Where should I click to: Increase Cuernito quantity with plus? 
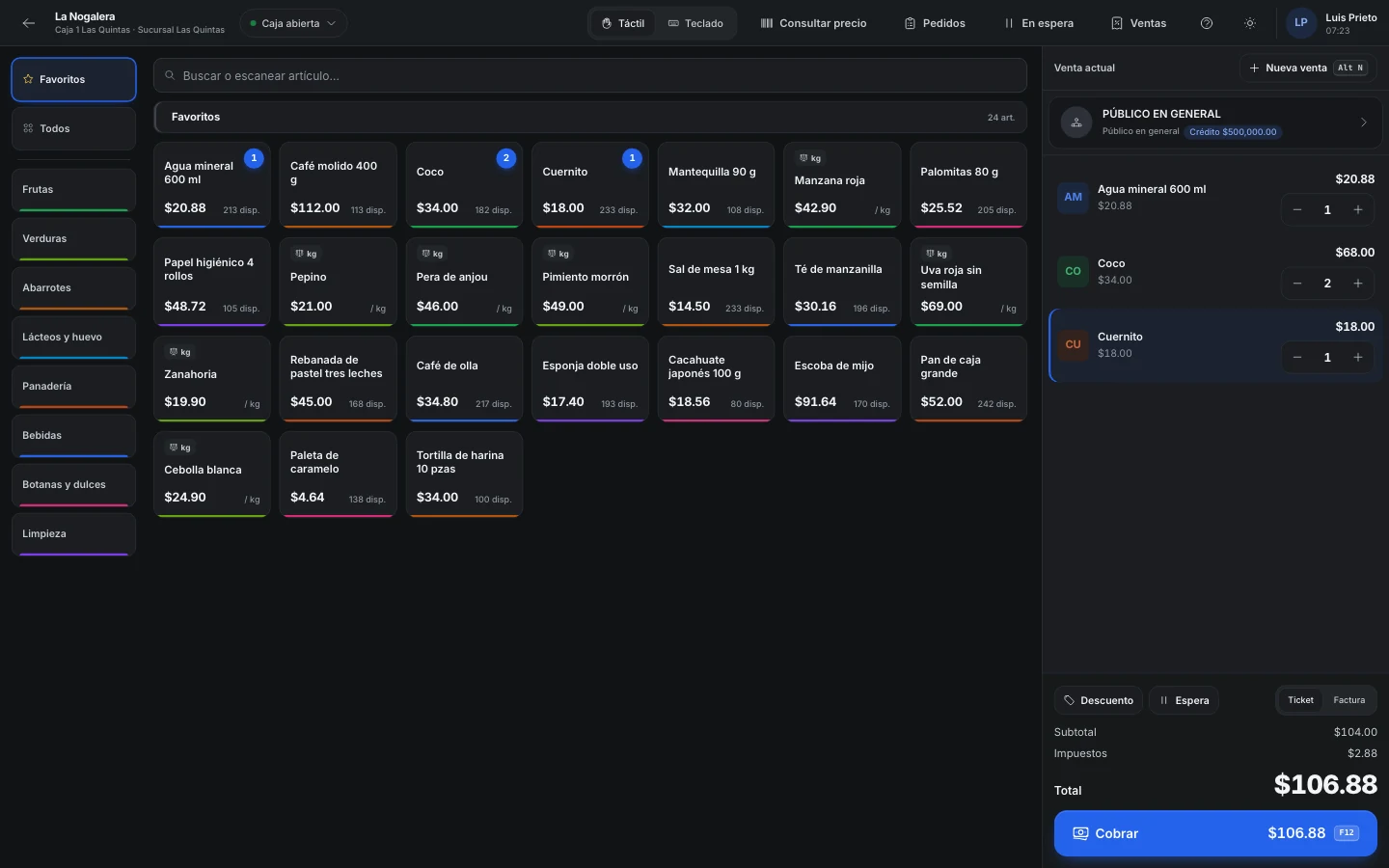(1358, 358)
